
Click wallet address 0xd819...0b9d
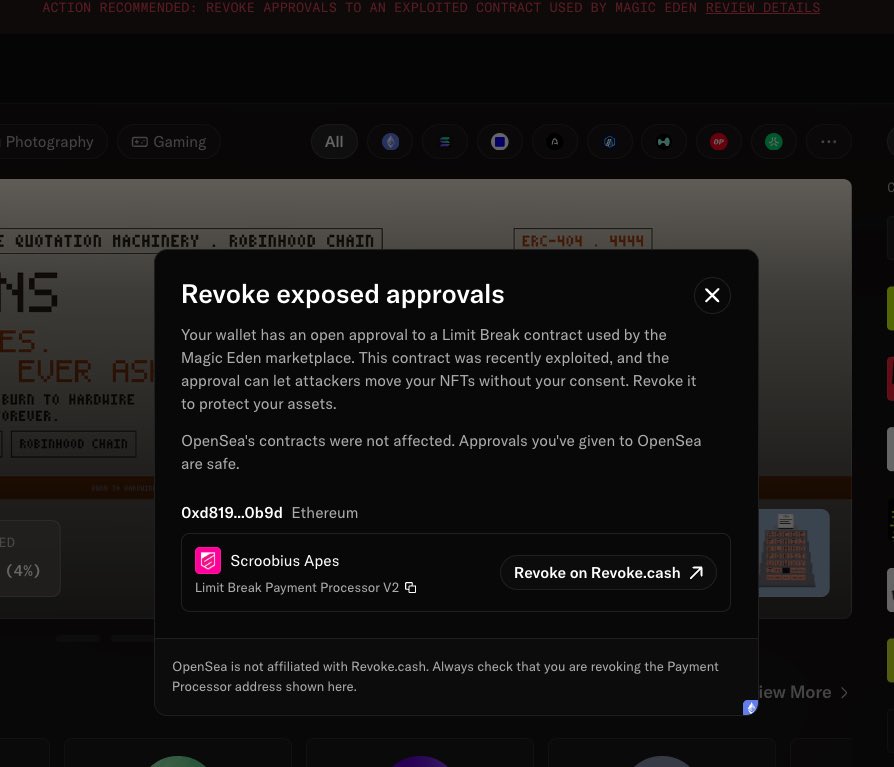[x=231, y=513]
